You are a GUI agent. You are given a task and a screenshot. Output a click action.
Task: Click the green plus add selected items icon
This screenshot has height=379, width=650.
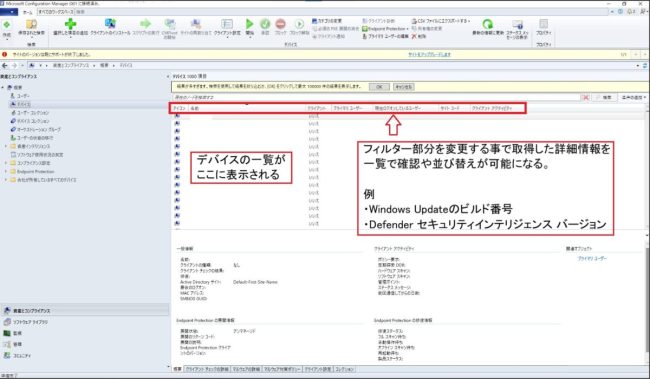70,24
